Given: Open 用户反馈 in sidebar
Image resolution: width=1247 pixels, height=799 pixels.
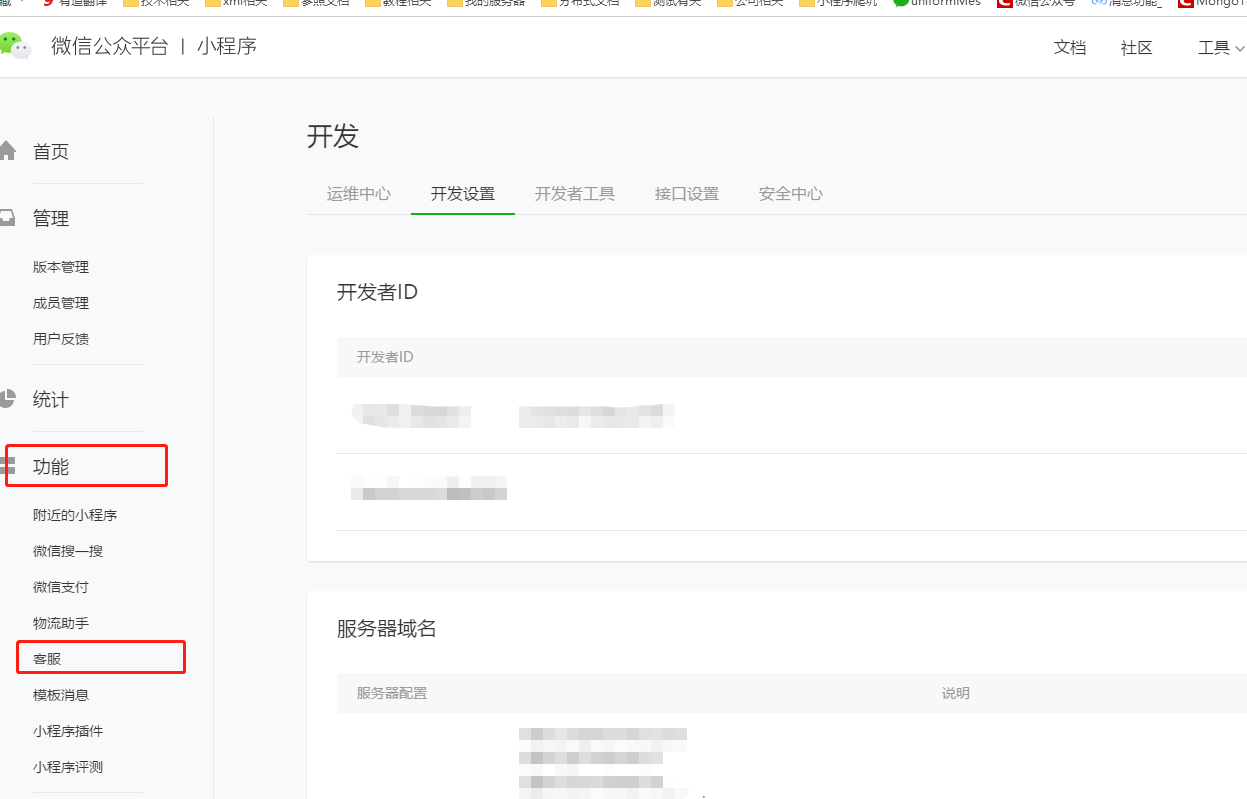Looking at the screenshot, I should point(61,339).
